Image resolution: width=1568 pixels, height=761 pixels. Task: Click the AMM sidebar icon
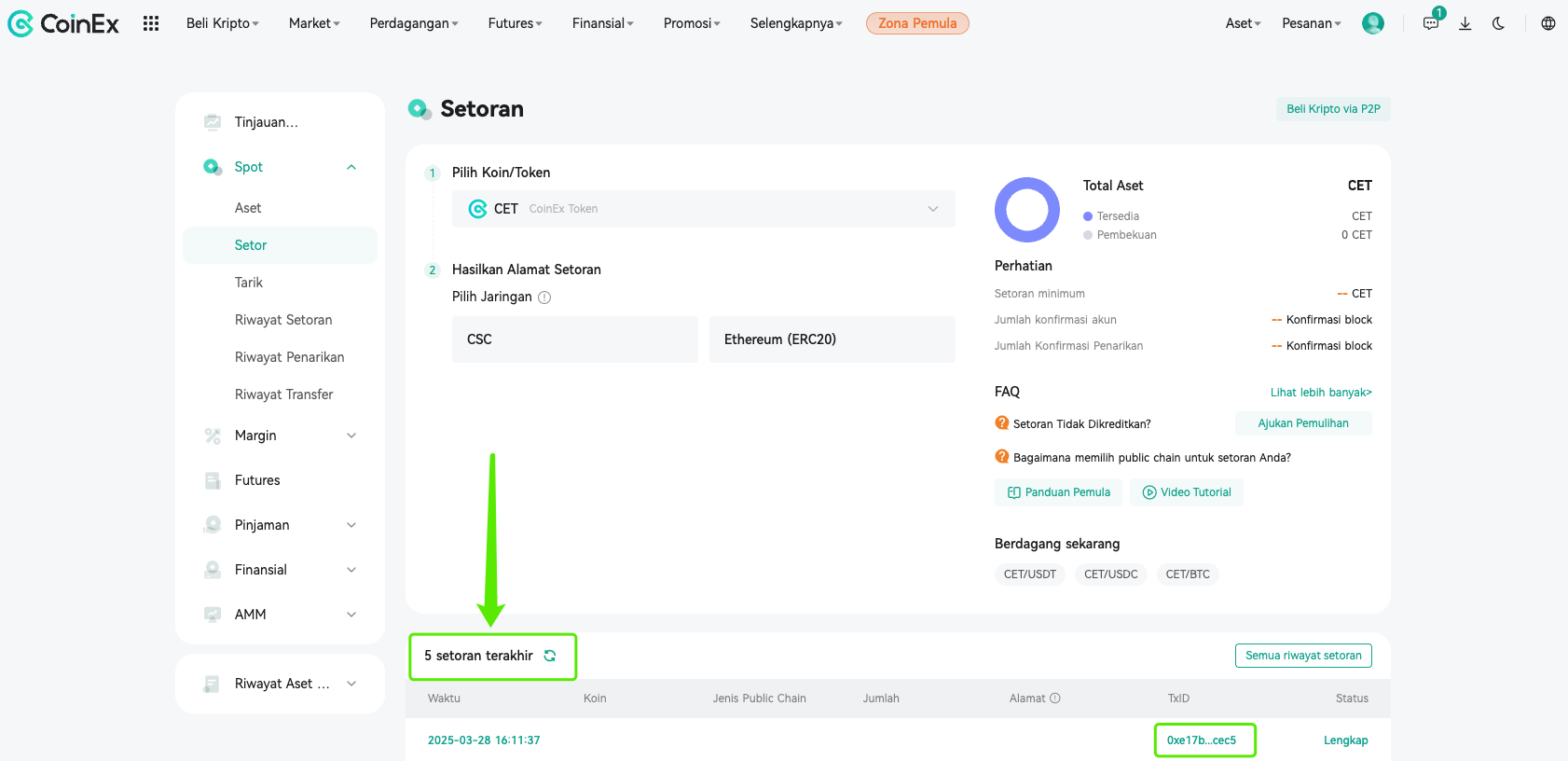[x=213, y=615]
